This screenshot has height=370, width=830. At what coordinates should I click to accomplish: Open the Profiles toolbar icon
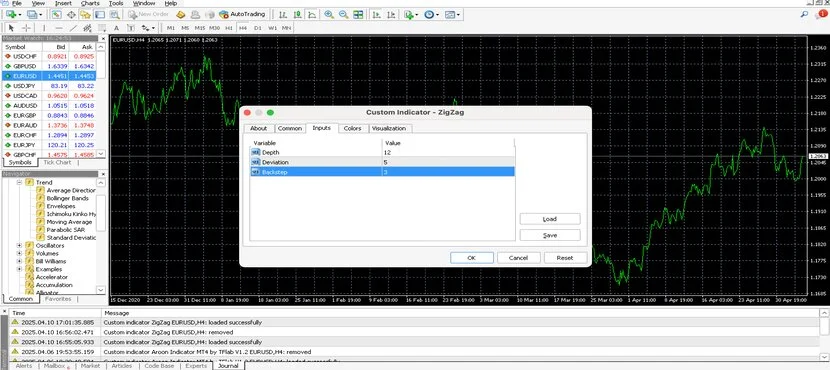click(x=33, y=14)
